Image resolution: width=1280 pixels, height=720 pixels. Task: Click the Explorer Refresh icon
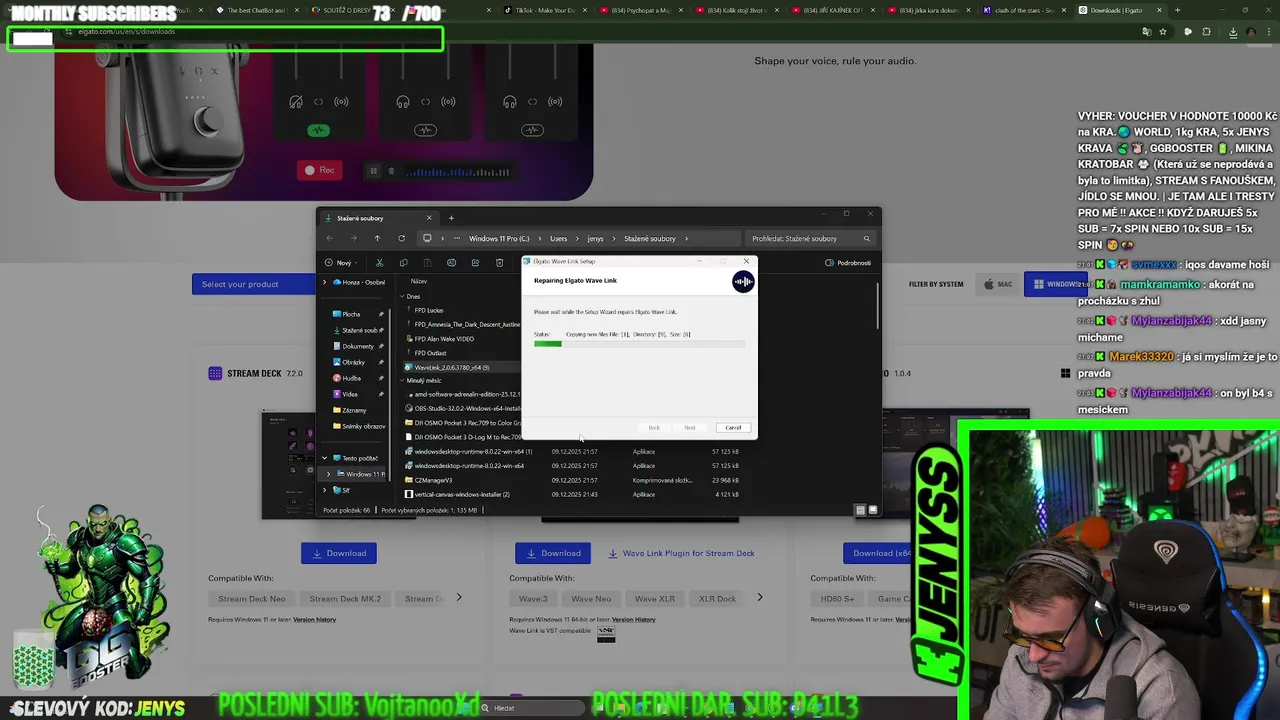click(x=401, y=238)
